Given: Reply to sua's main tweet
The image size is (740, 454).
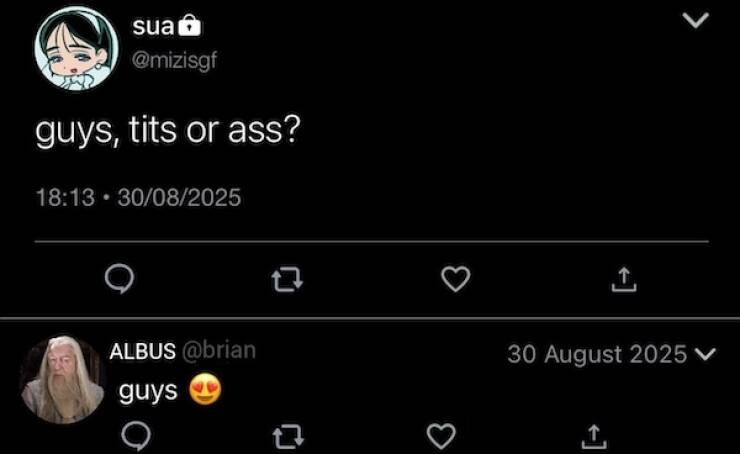Looking at the screenshot, I should tap(120, 282).
